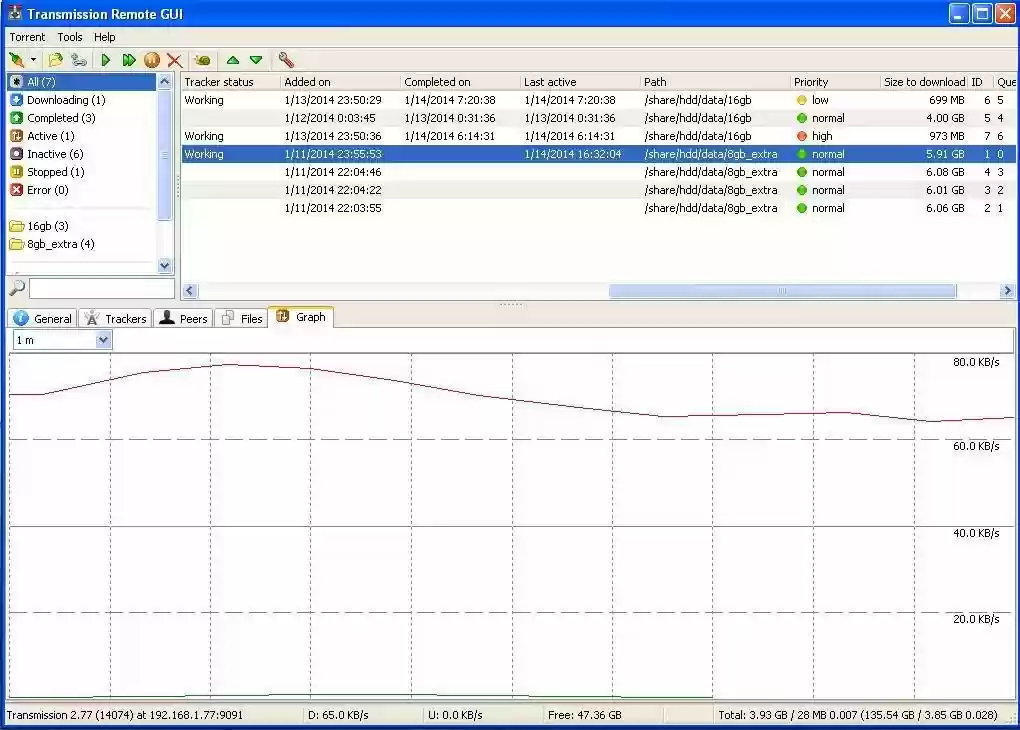The image size is (1020, 730).
Task: Click Transmission 2.77 server status text
Action: 125,715
